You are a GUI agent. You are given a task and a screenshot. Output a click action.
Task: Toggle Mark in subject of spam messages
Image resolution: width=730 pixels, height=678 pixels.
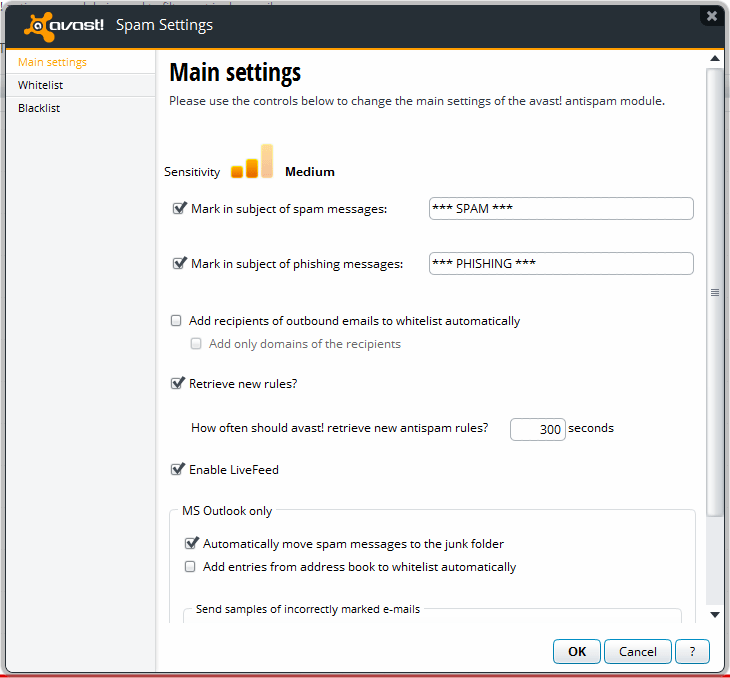[179, 208]
